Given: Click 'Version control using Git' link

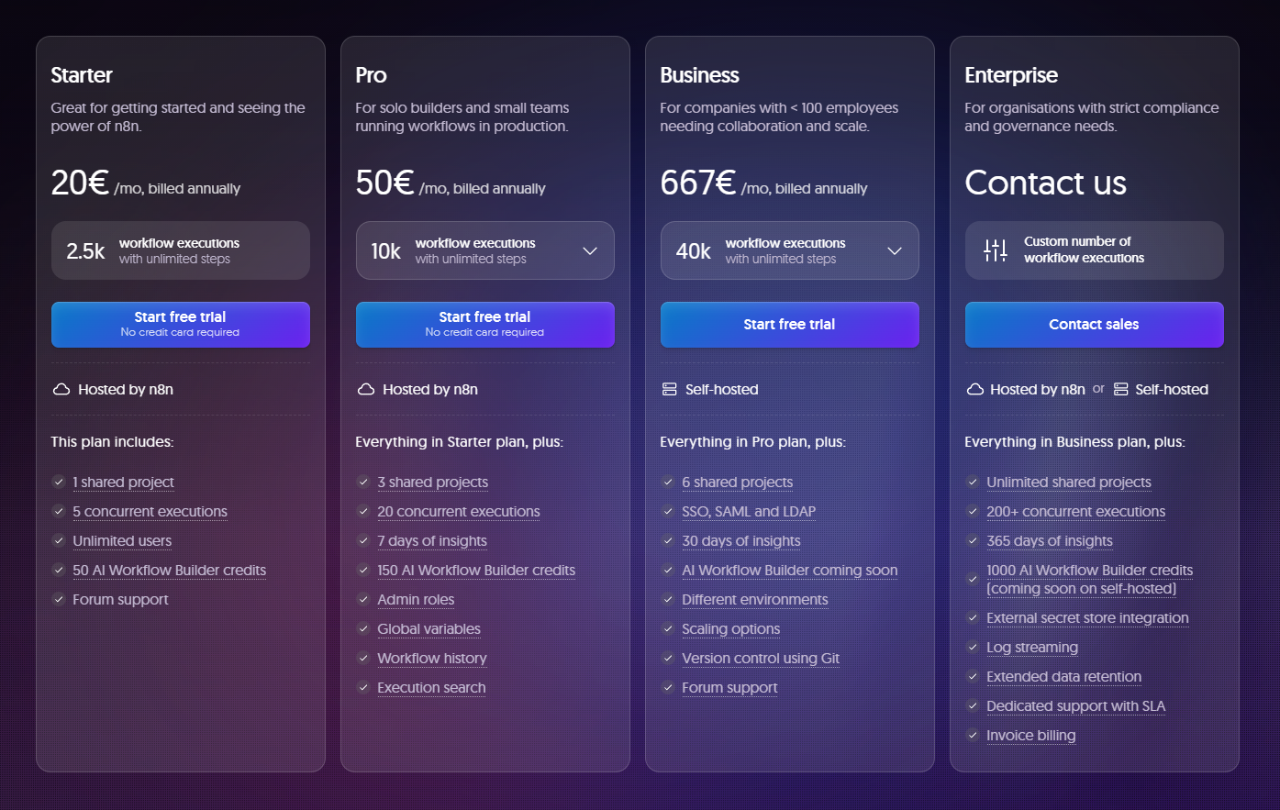Looking at the screenshot, I should (760, 658).
